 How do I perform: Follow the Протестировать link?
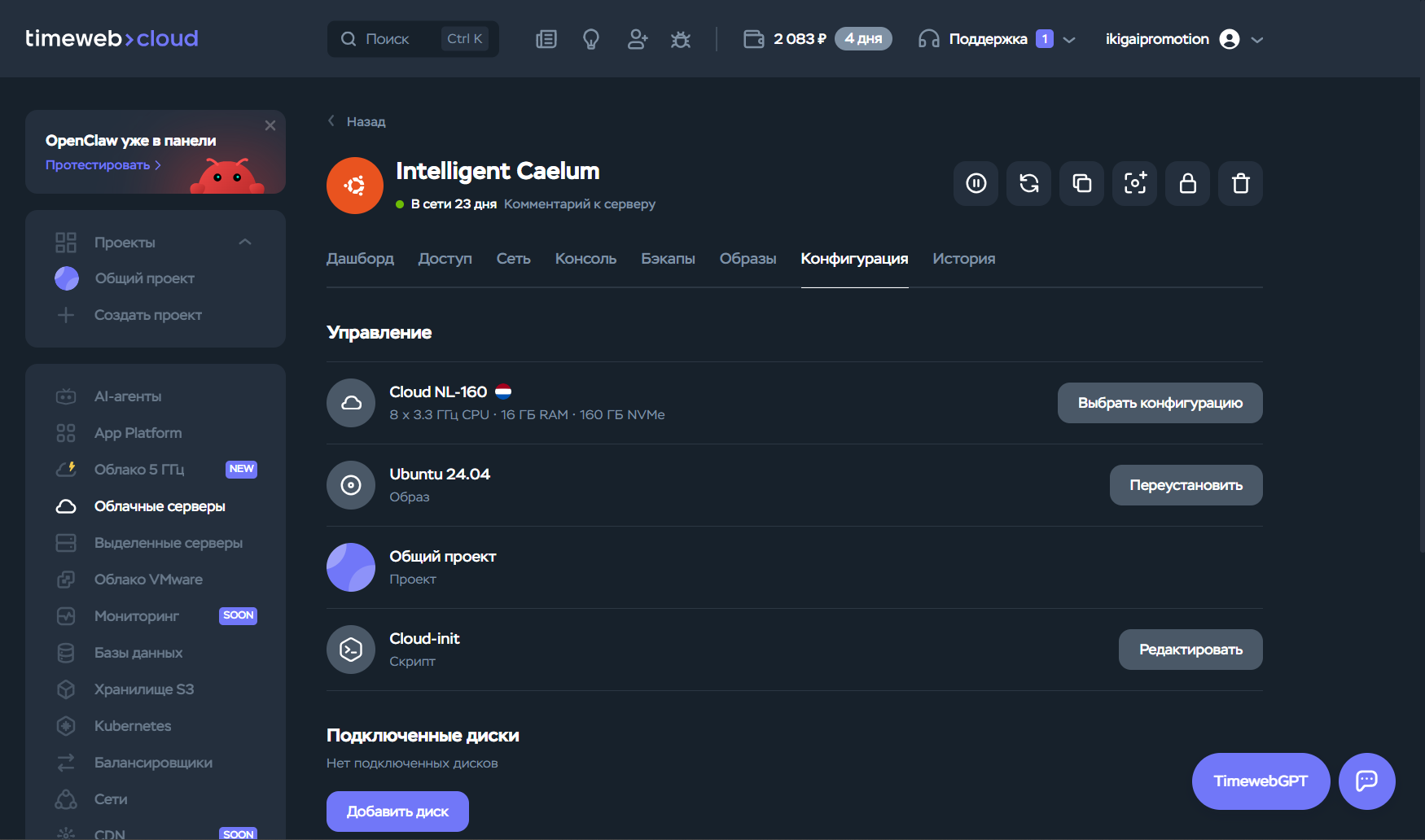click(x=103, y=165)
